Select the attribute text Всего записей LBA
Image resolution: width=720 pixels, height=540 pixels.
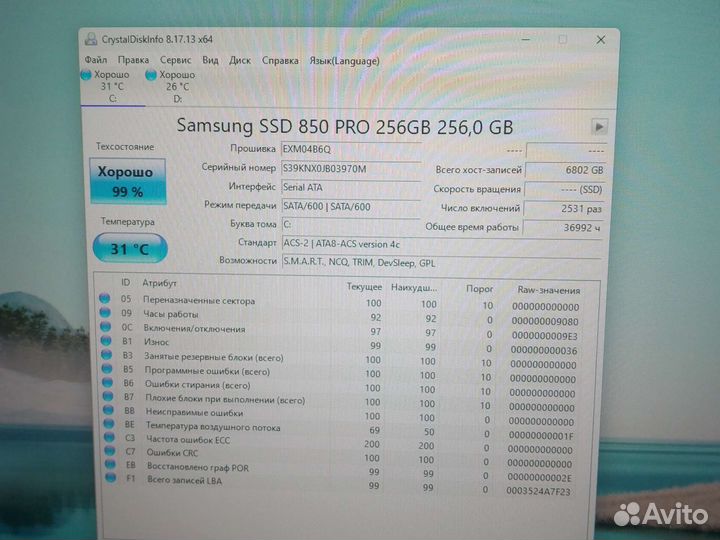pos(184,481)
